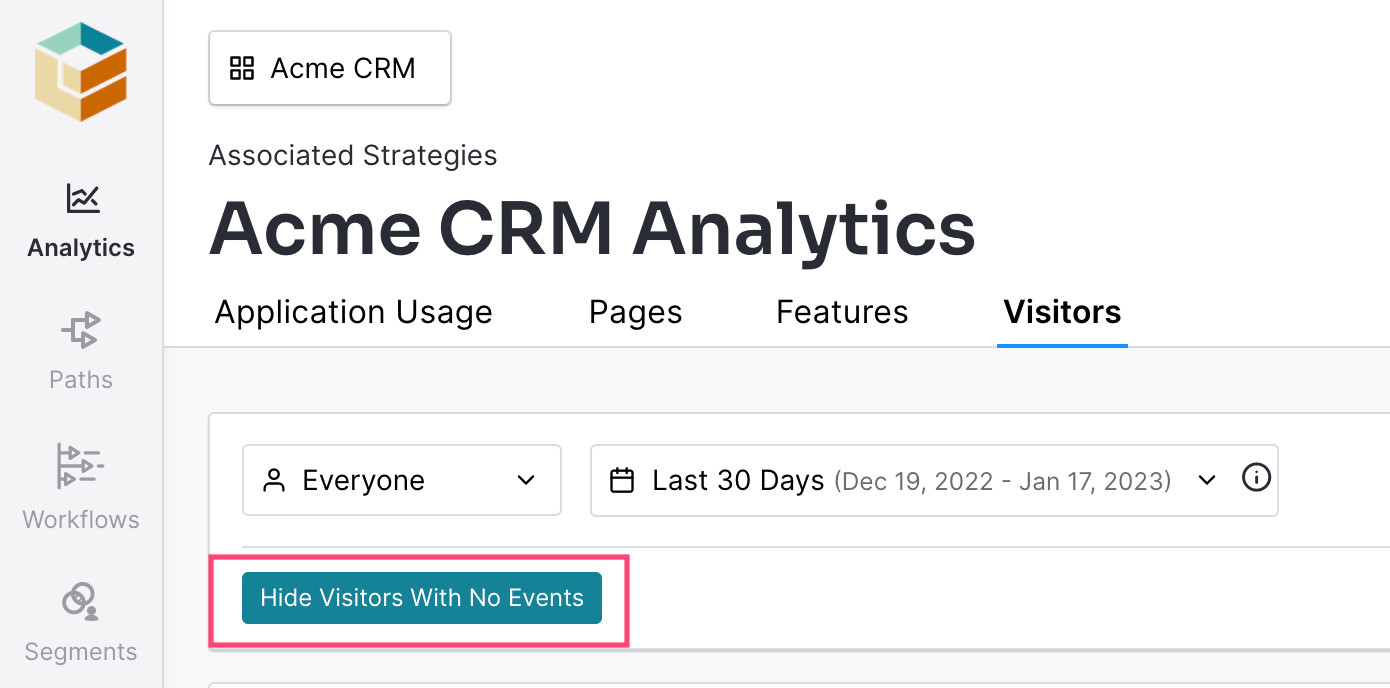Image resolution: width=1390 pixels, height=688 pixels.
Task: Open the Workflows icon in sidebar
Action: [x=81, y=466]
